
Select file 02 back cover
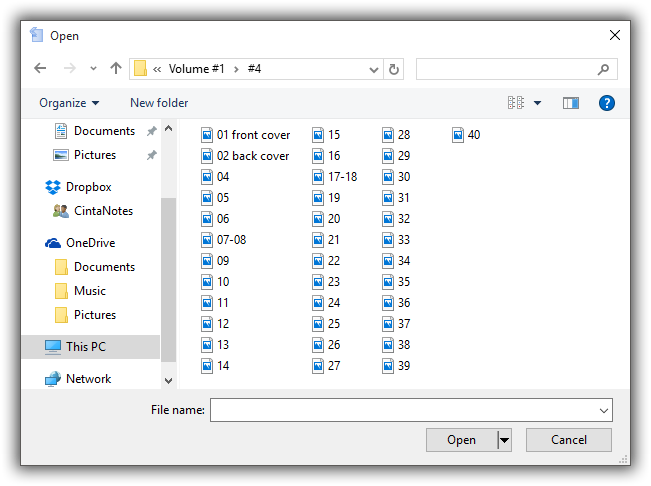coord(245,156)
